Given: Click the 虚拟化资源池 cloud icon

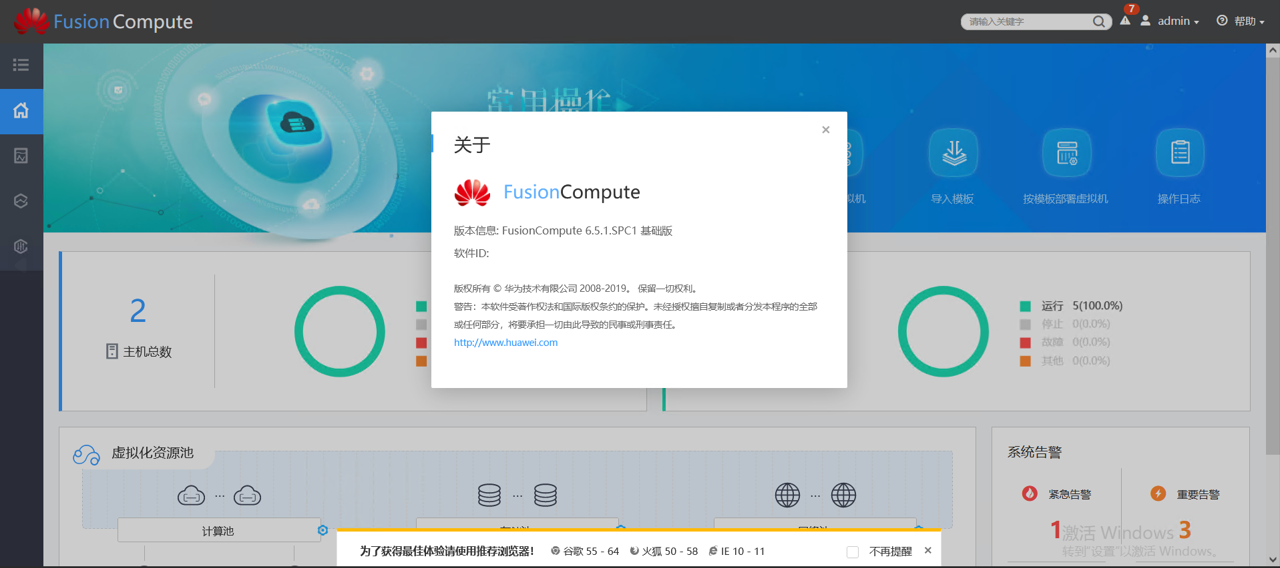Looking at the screenshot, I should tap(86, 455).
